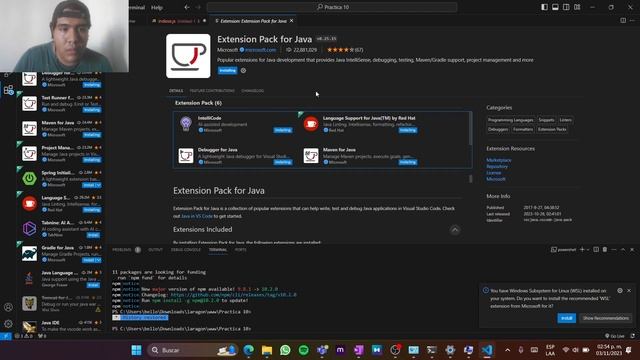640x360 pixels.
Task: Close the Extension Pack for Java tab
Action: [291, 20]
